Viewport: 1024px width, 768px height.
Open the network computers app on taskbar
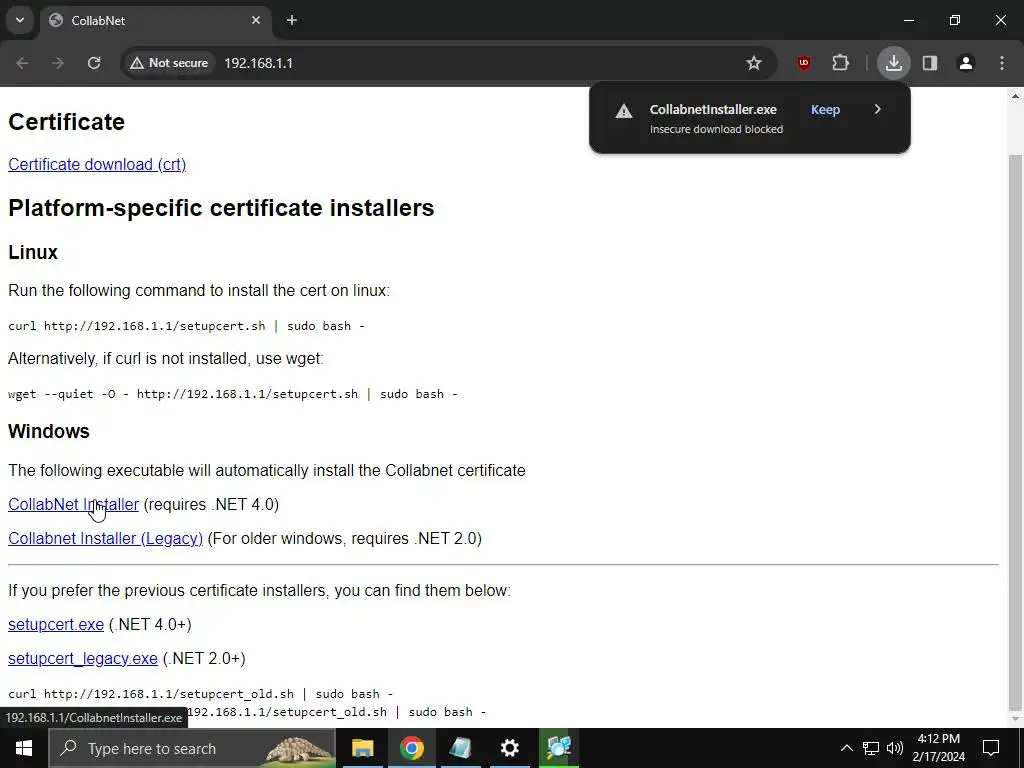pos(559,748)
